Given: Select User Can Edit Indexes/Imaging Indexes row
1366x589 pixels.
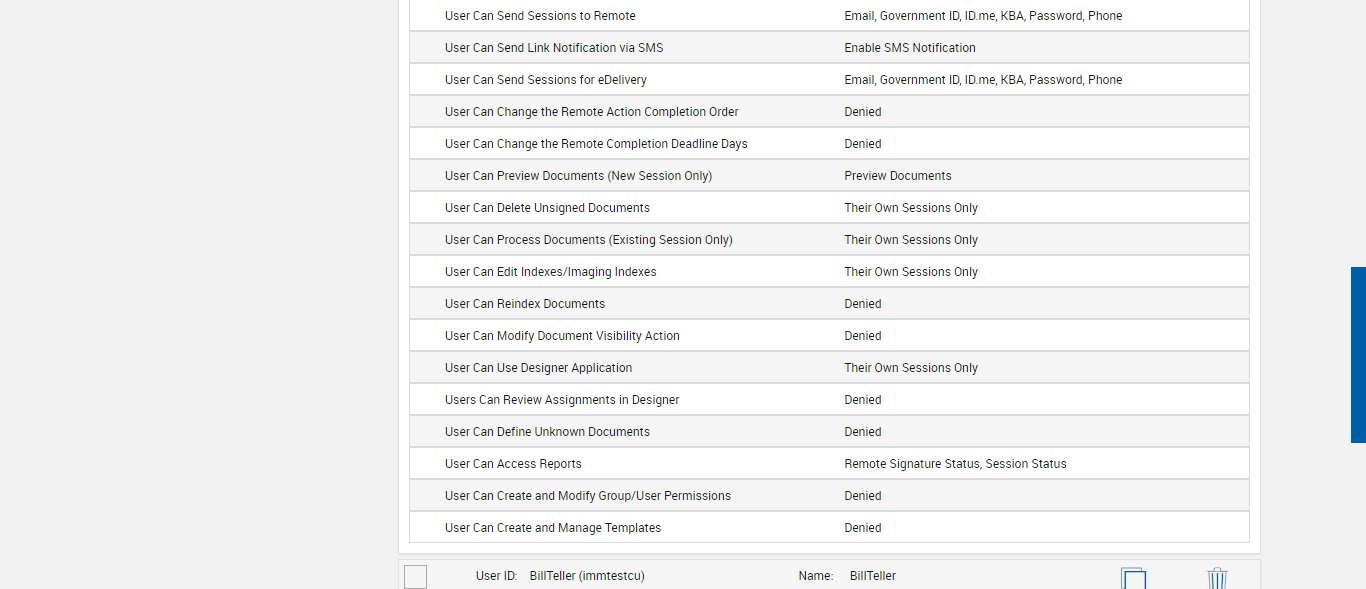Looking at the screenshot, I should pos(551,272).
